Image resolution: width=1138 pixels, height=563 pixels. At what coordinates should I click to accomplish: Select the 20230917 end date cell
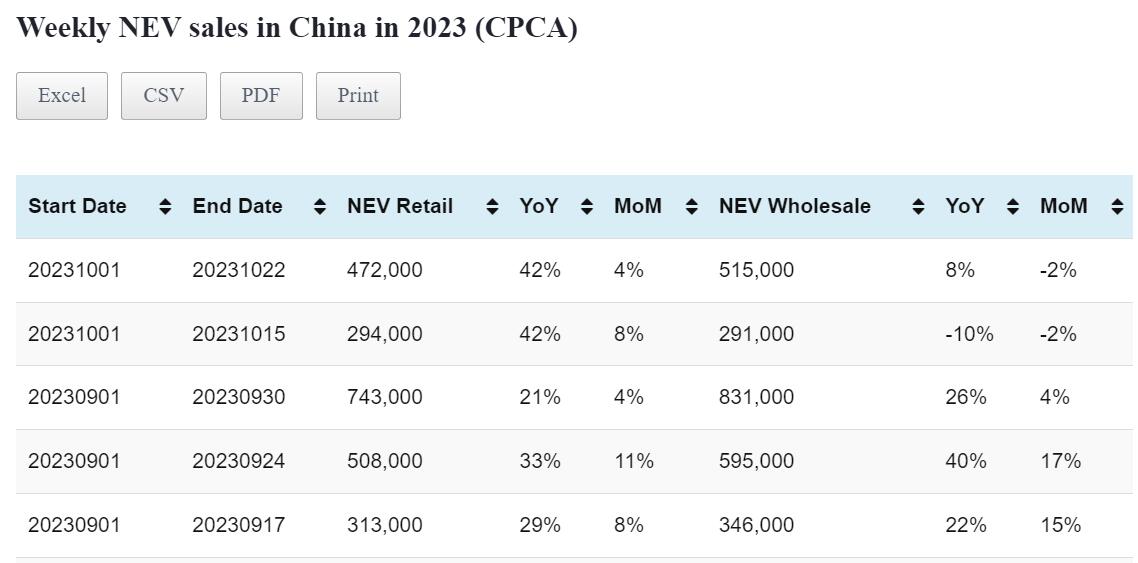click(239, 525)
